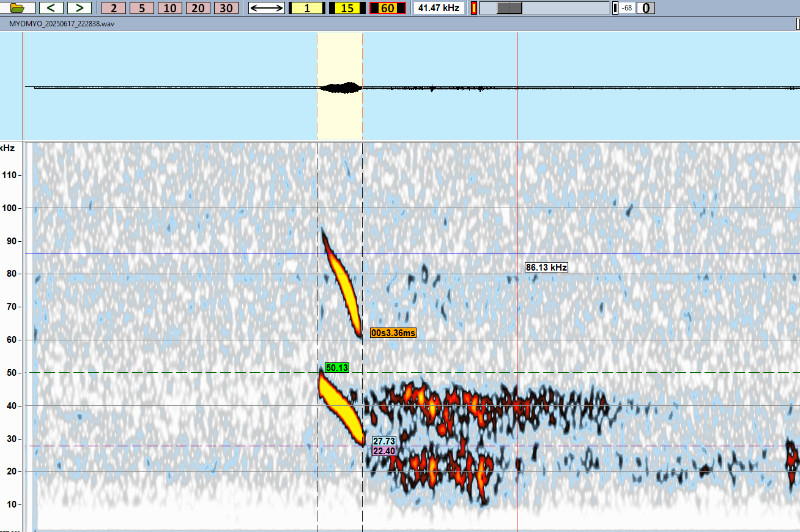The height and width of the screenshot is (532, 800).
Task: Set zoom level to 10
Action: 170,8
